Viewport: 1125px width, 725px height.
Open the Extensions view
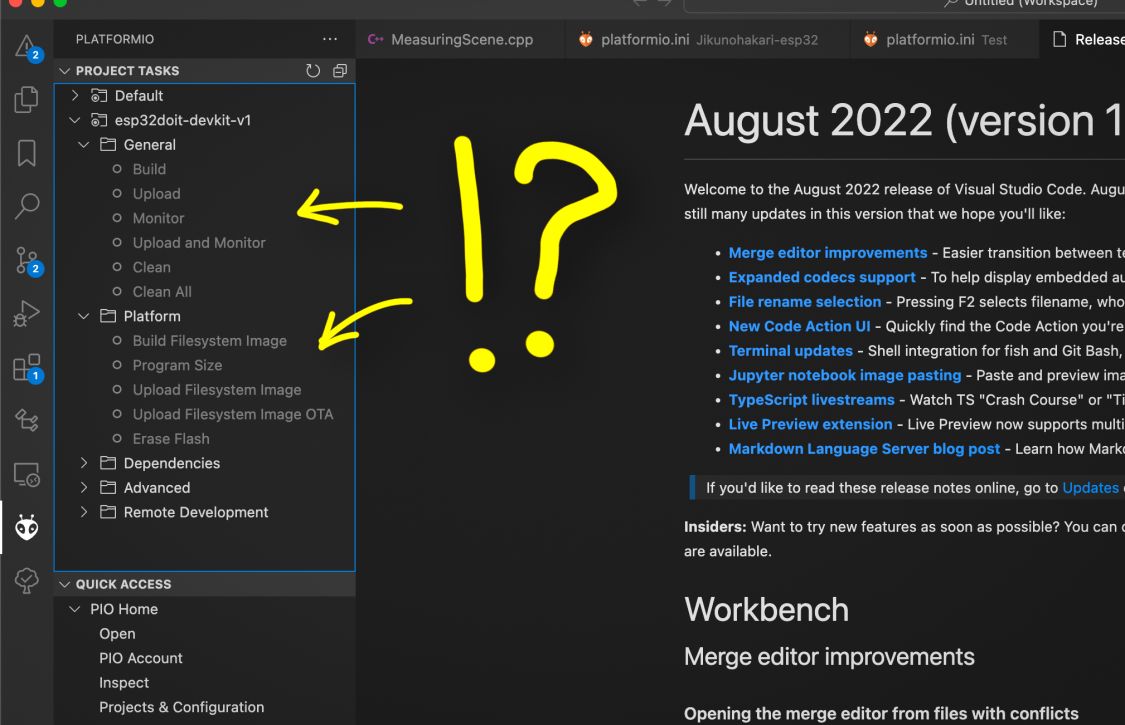(x=27, y=368)
